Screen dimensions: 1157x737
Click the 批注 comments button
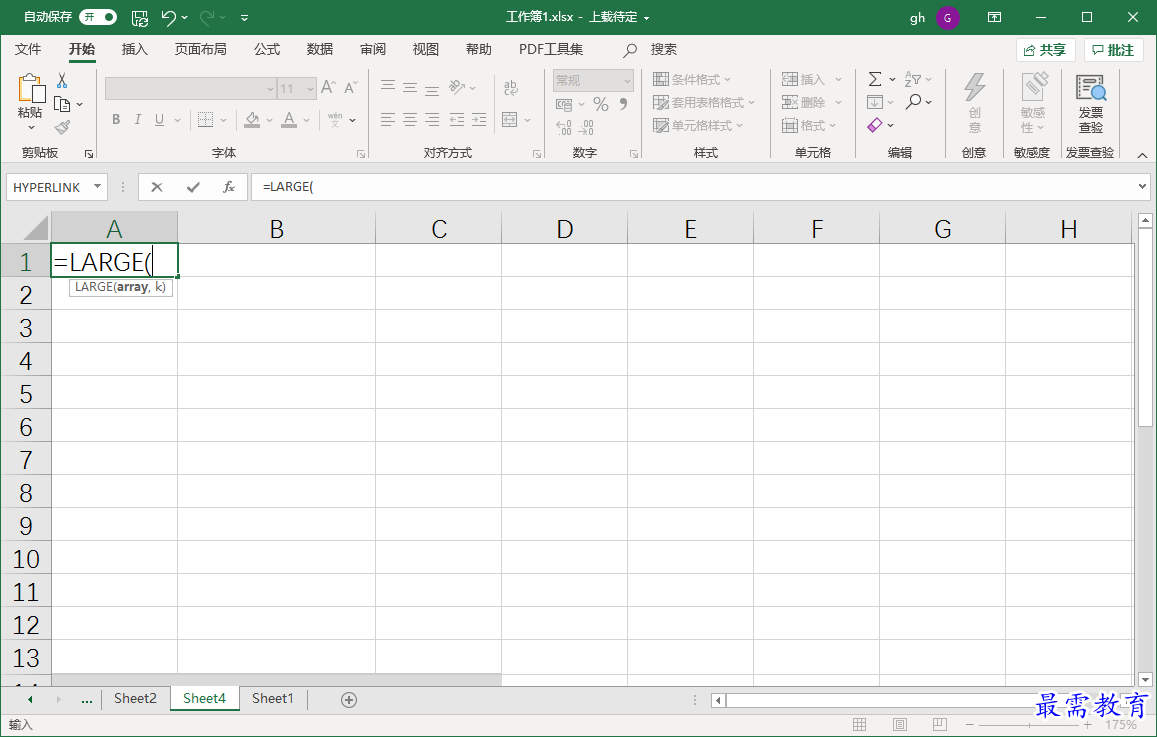[x=1113, y=50]
